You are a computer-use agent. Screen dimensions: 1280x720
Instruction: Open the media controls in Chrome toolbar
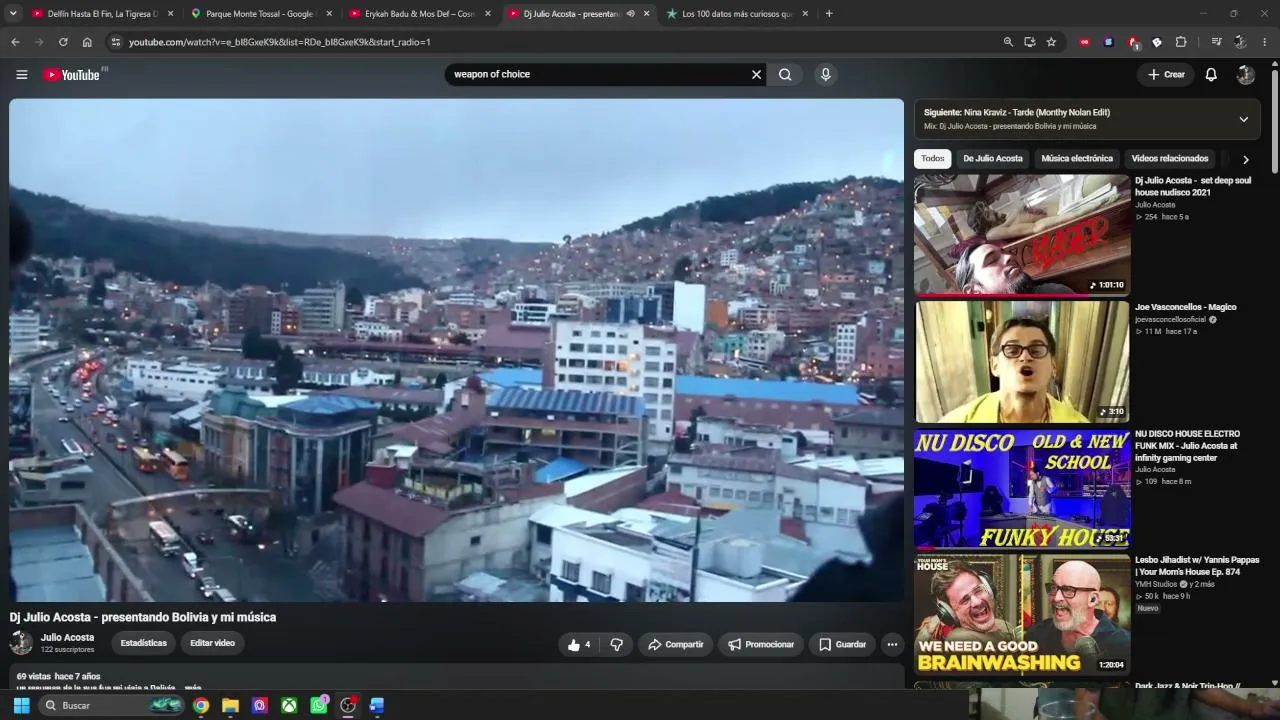coord(1216,42)
